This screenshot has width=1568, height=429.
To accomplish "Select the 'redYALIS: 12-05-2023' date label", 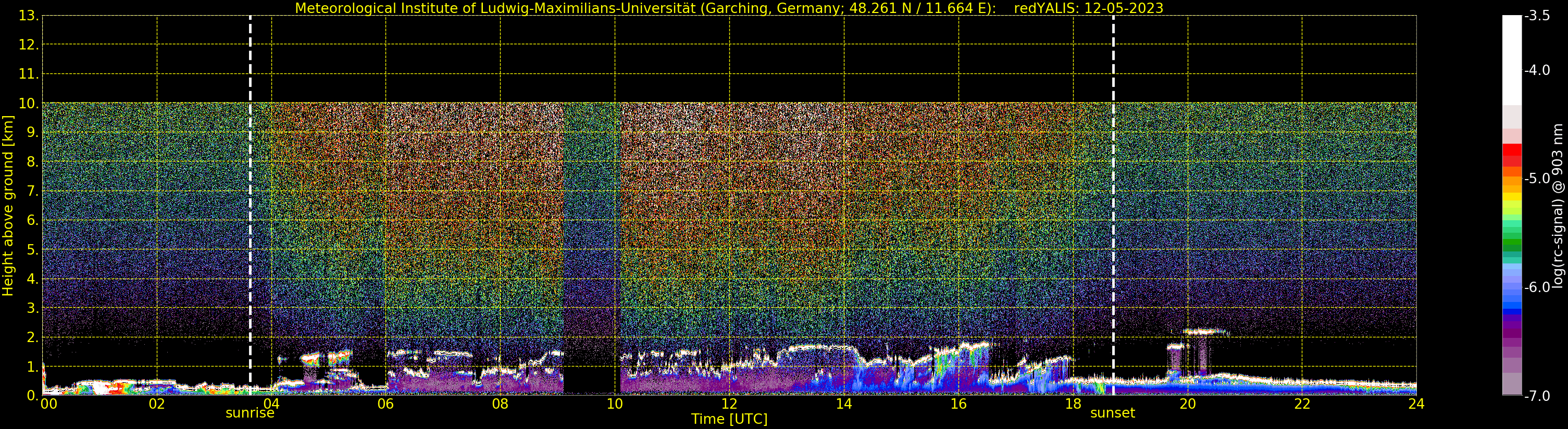I will point(1088,8).
